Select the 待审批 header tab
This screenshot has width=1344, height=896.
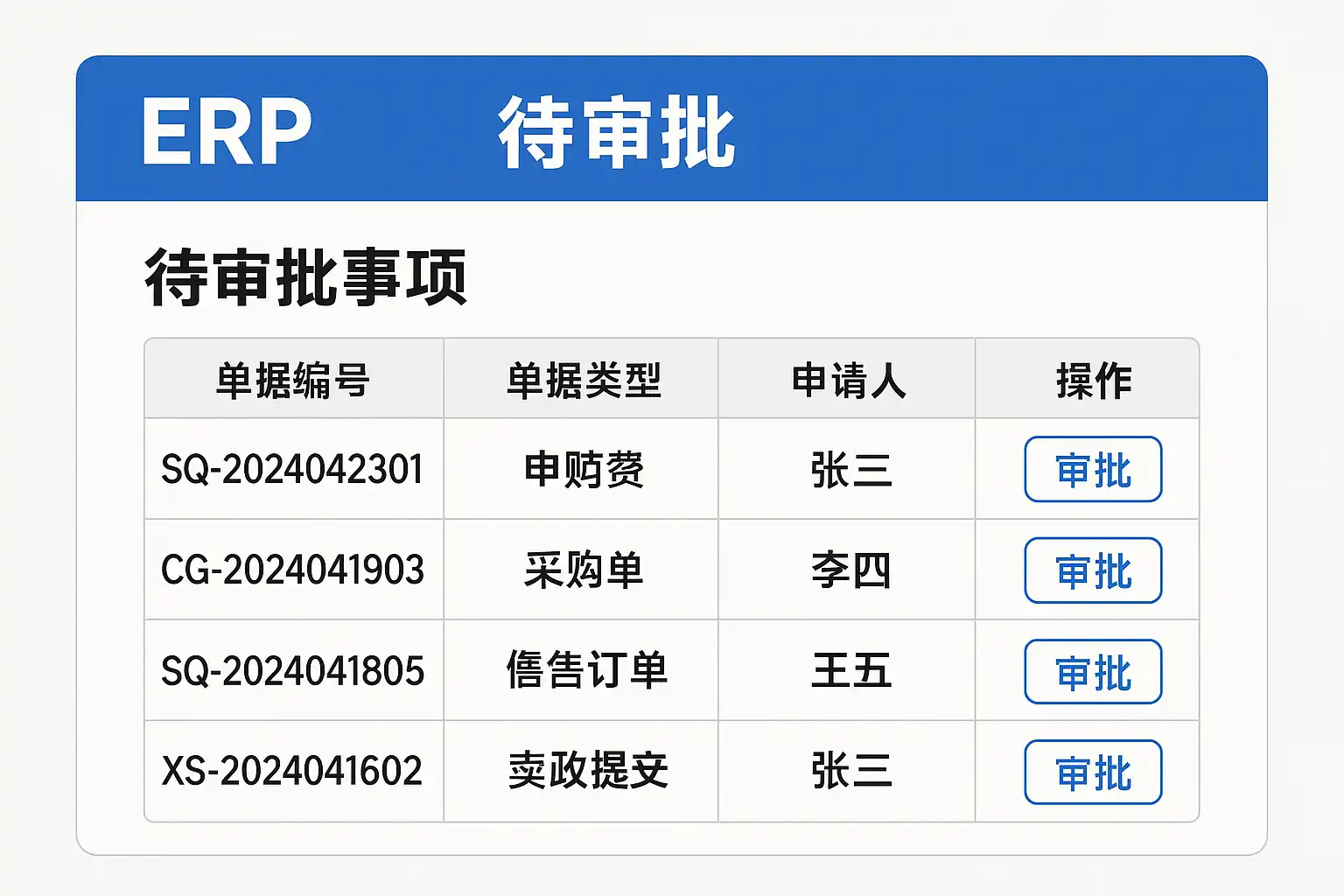pyautogui.click(x=617, y=133)
